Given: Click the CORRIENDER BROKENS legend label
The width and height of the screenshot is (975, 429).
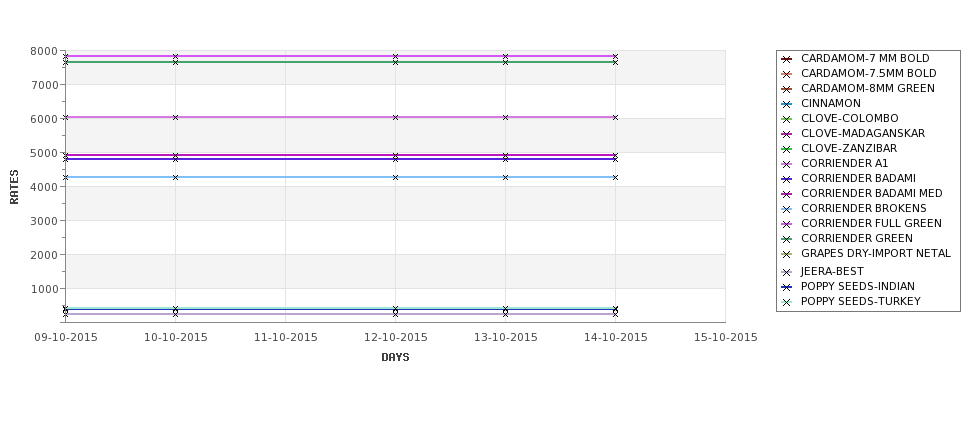Looking at the screenshot, I should (864, 208).
